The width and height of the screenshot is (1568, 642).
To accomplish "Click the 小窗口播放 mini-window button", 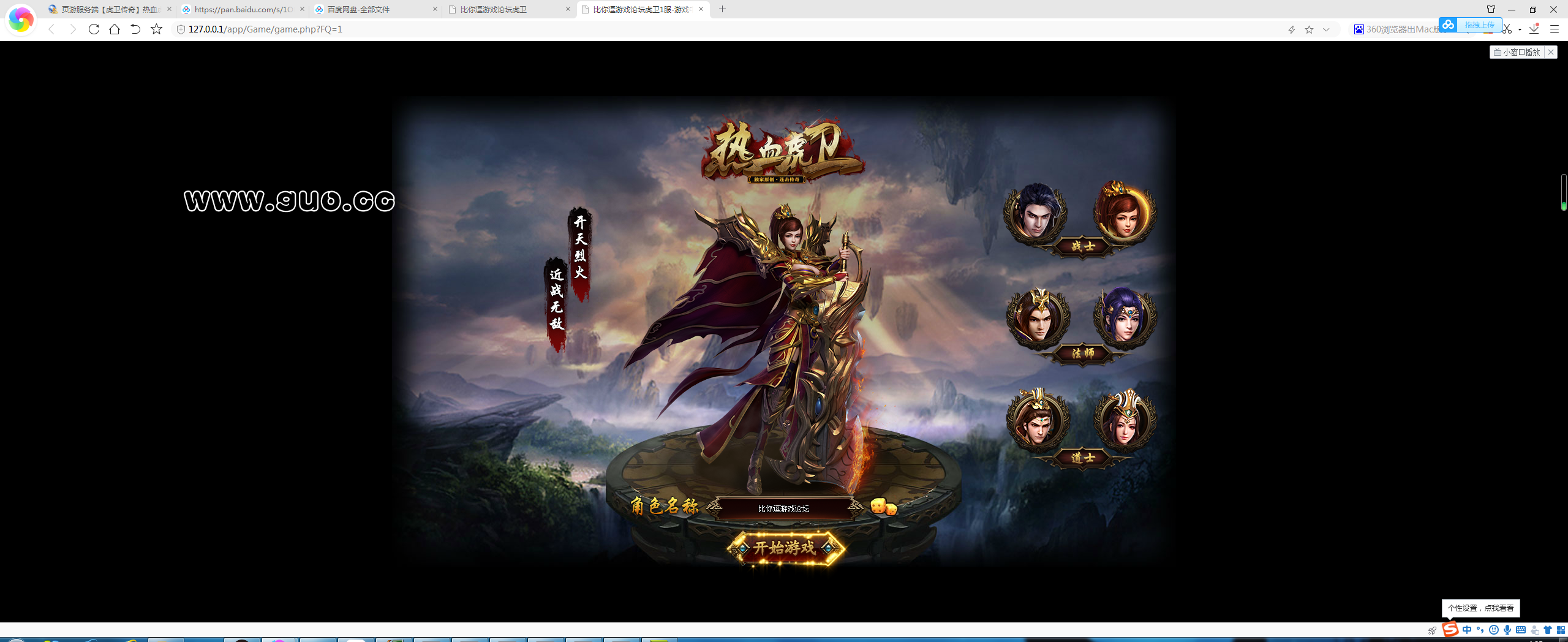I will coord(1517,52).
